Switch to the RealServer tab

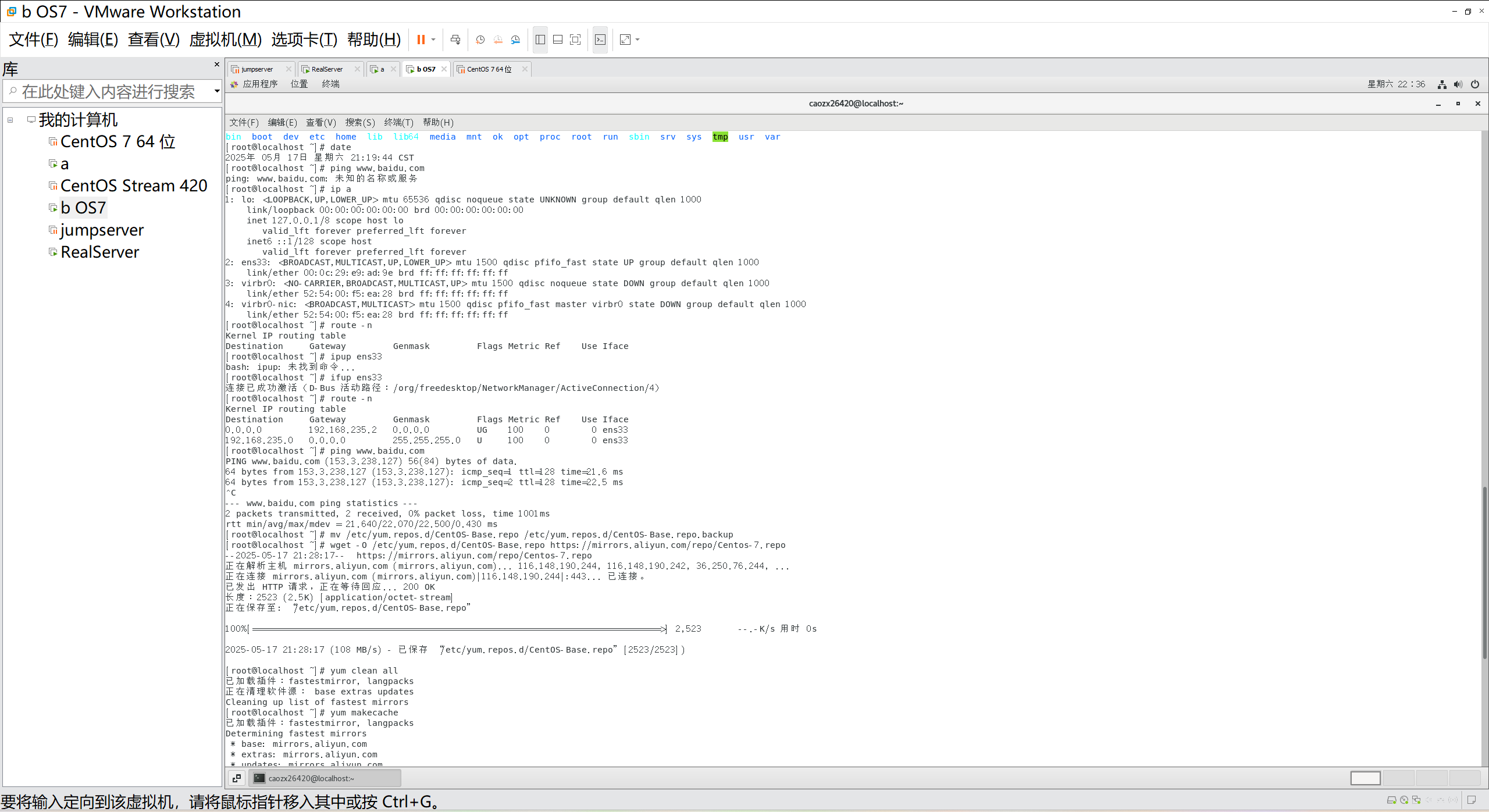(x=327, y=69)
